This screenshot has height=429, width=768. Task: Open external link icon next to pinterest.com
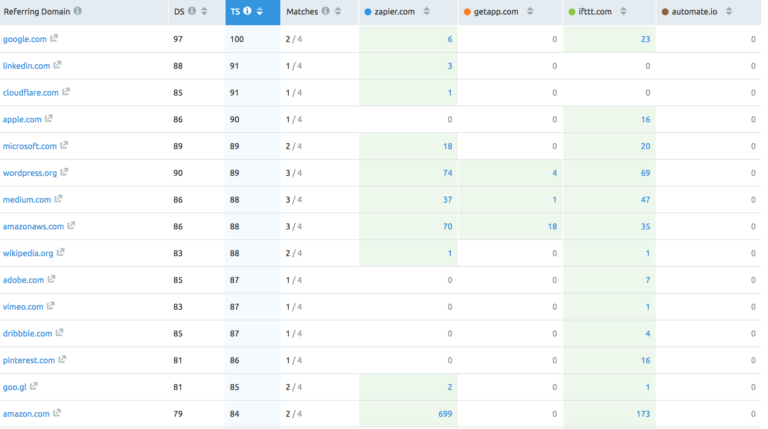pos(62,359)
